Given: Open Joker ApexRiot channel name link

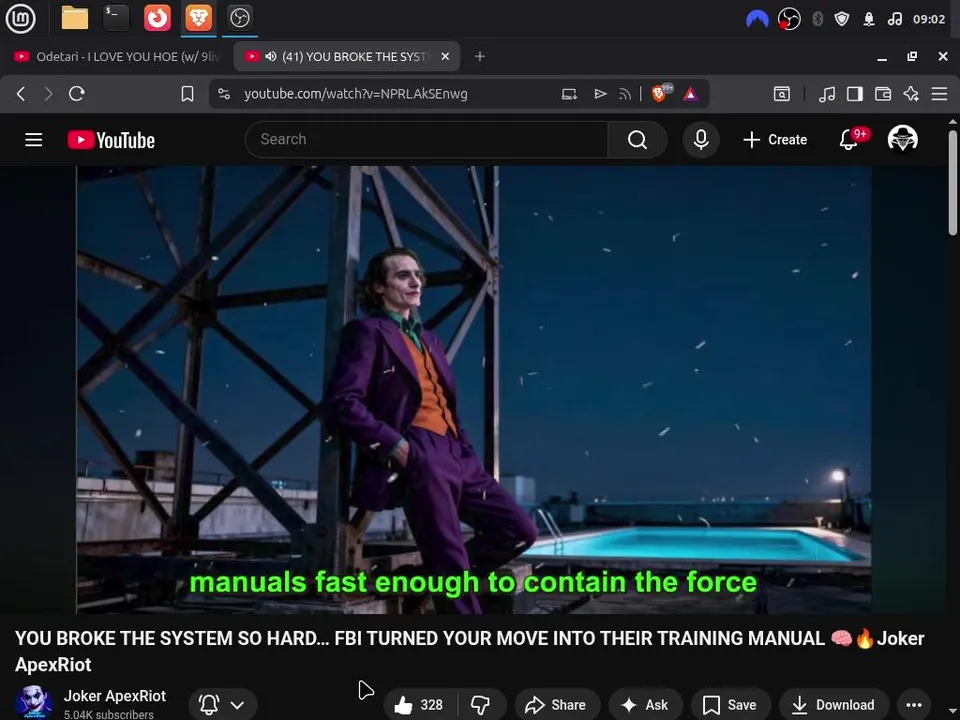Looking at the screenshot, I should coord(114,696).
